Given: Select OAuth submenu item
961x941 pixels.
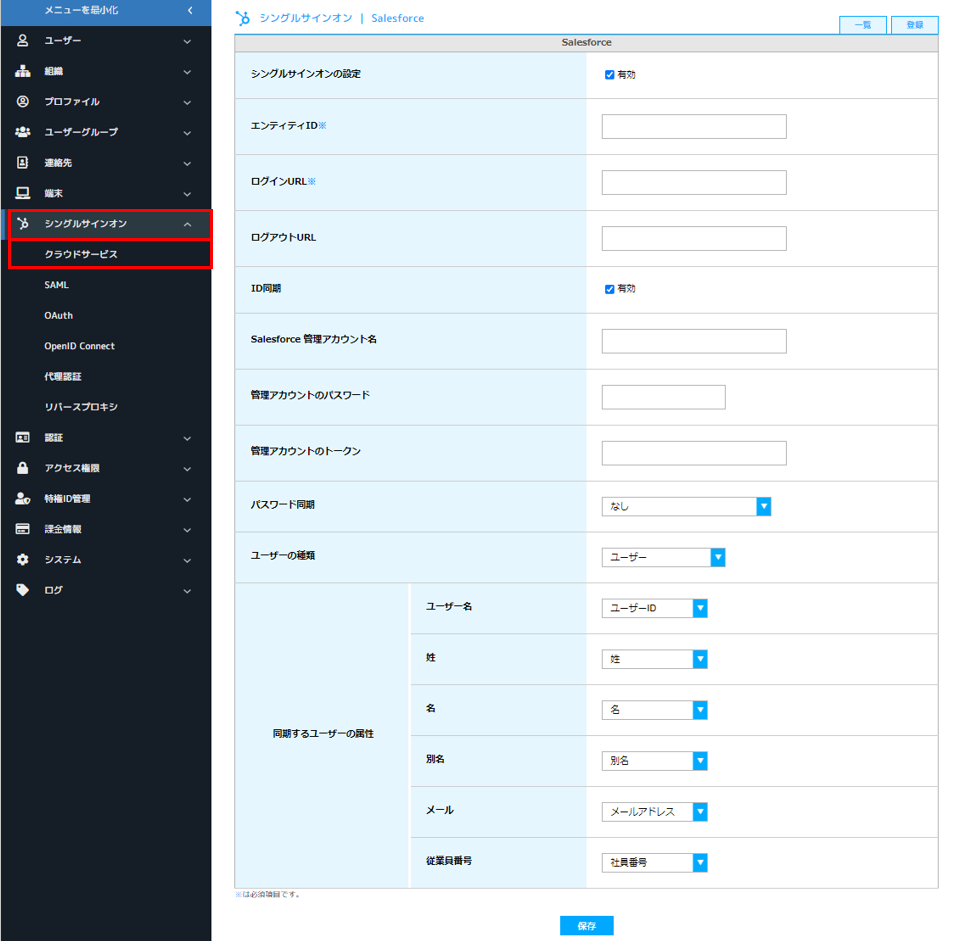Looking at the screenshot, I should pyautogui.click(x=58, y=316).
